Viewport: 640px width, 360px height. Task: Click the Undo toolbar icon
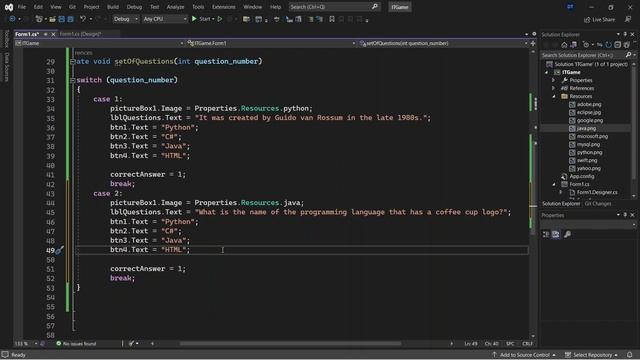(x=83, y=19)
